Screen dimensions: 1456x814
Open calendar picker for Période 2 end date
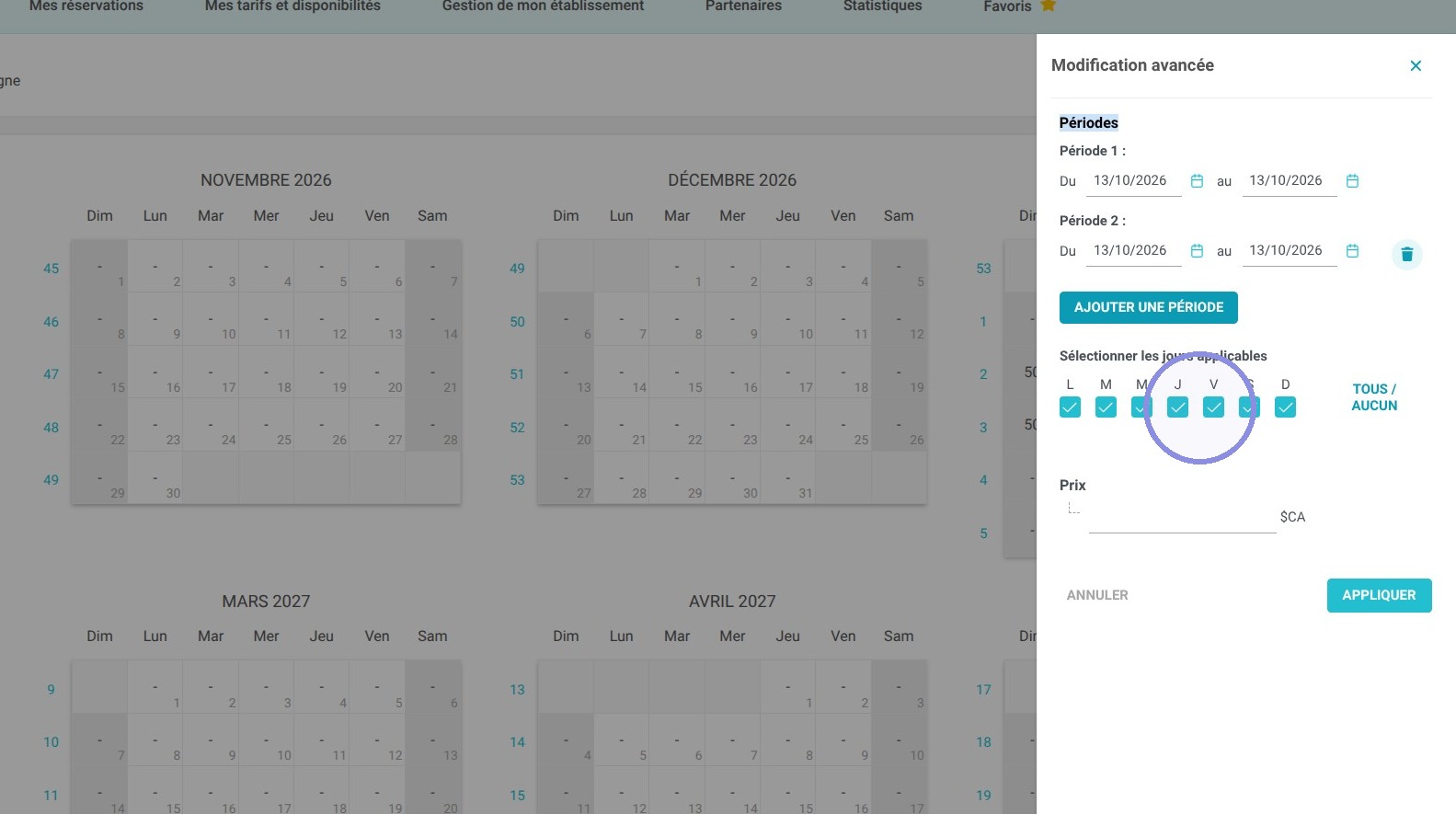(1352, 251)
